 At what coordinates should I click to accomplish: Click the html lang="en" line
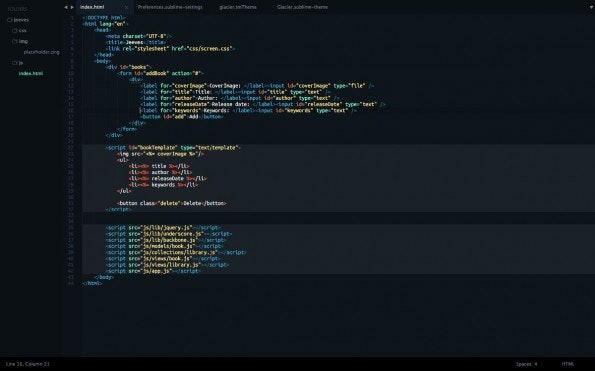(x=105, y=24)
